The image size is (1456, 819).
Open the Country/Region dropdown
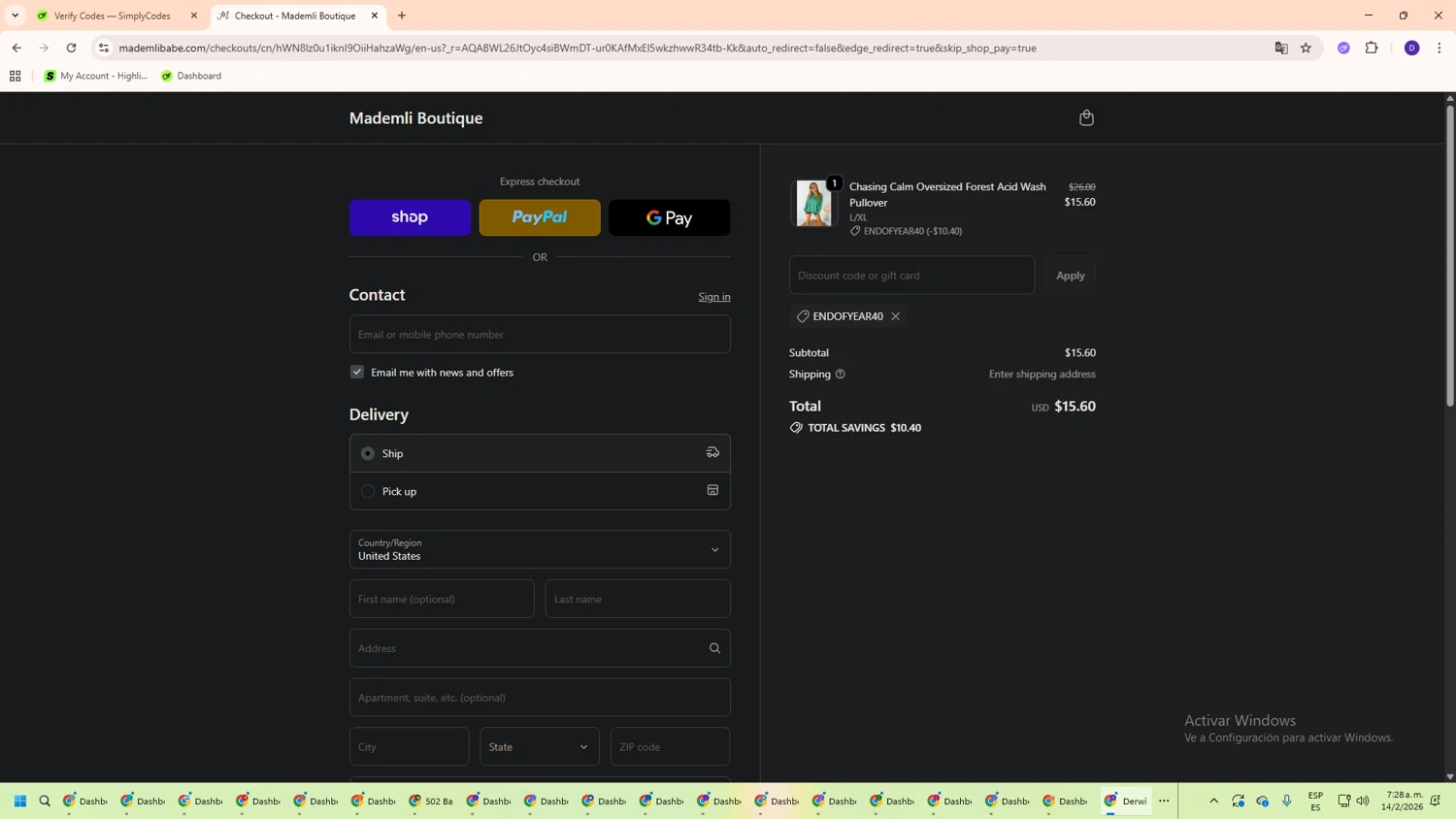pyautogui.click(x=540, y=549)
